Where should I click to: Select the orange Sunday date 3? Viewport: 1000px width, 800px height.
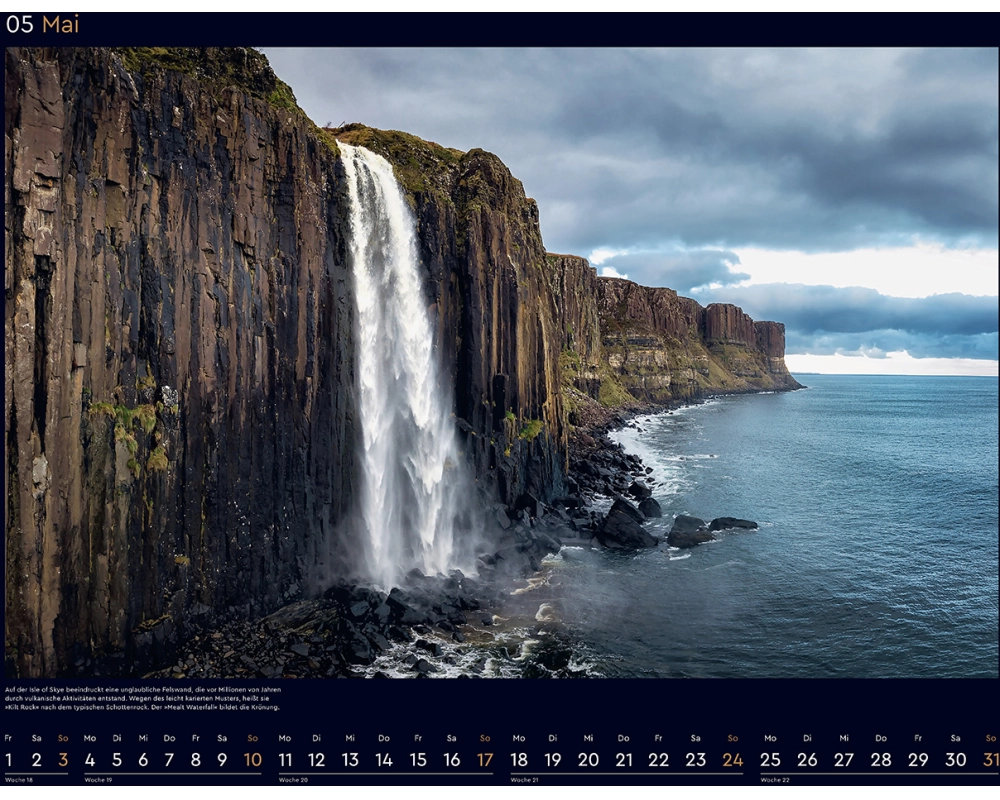click(63, 759)
